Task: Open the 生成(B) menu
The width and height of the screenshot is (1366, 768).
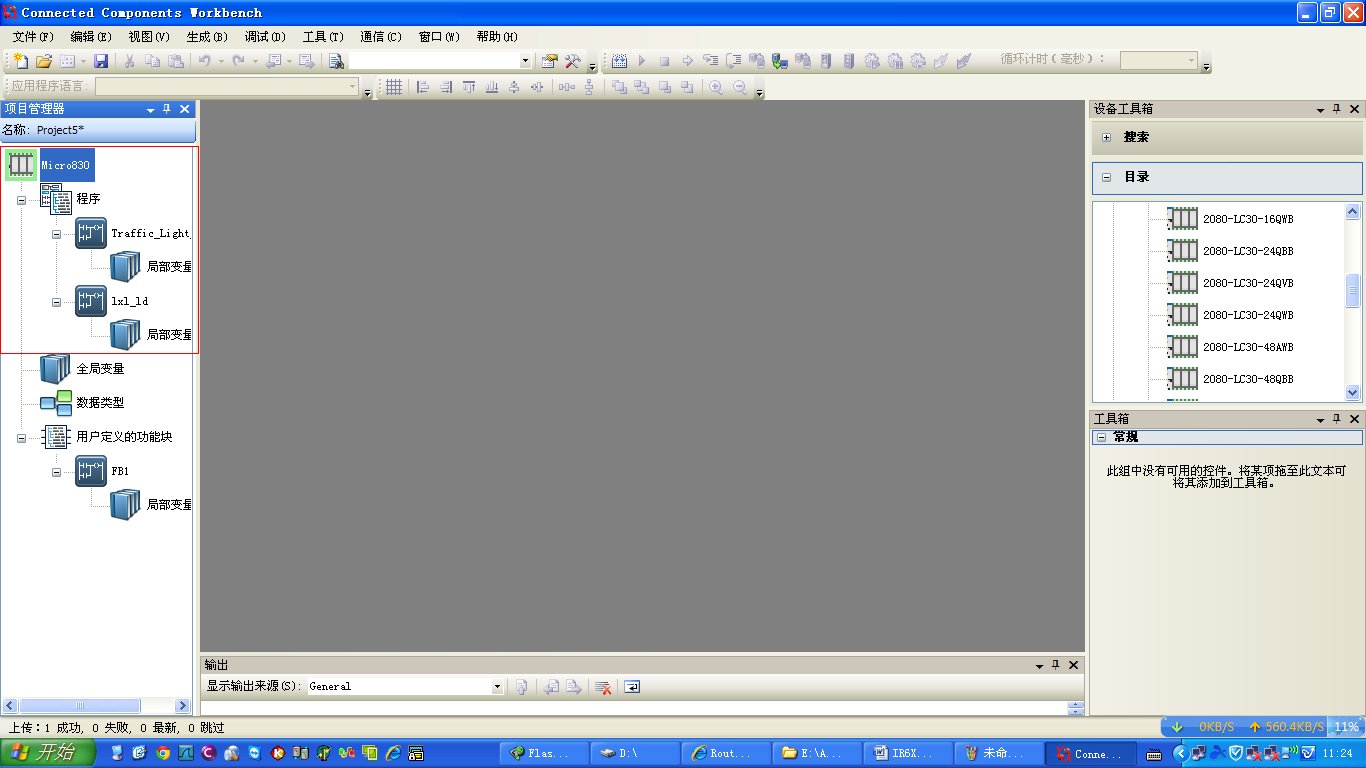Action: (207, 37)
